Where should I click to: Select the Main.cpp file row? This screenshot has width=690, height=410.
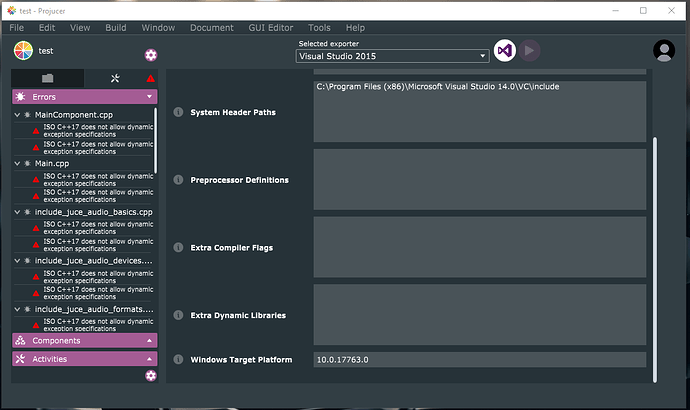click(84, 163)
